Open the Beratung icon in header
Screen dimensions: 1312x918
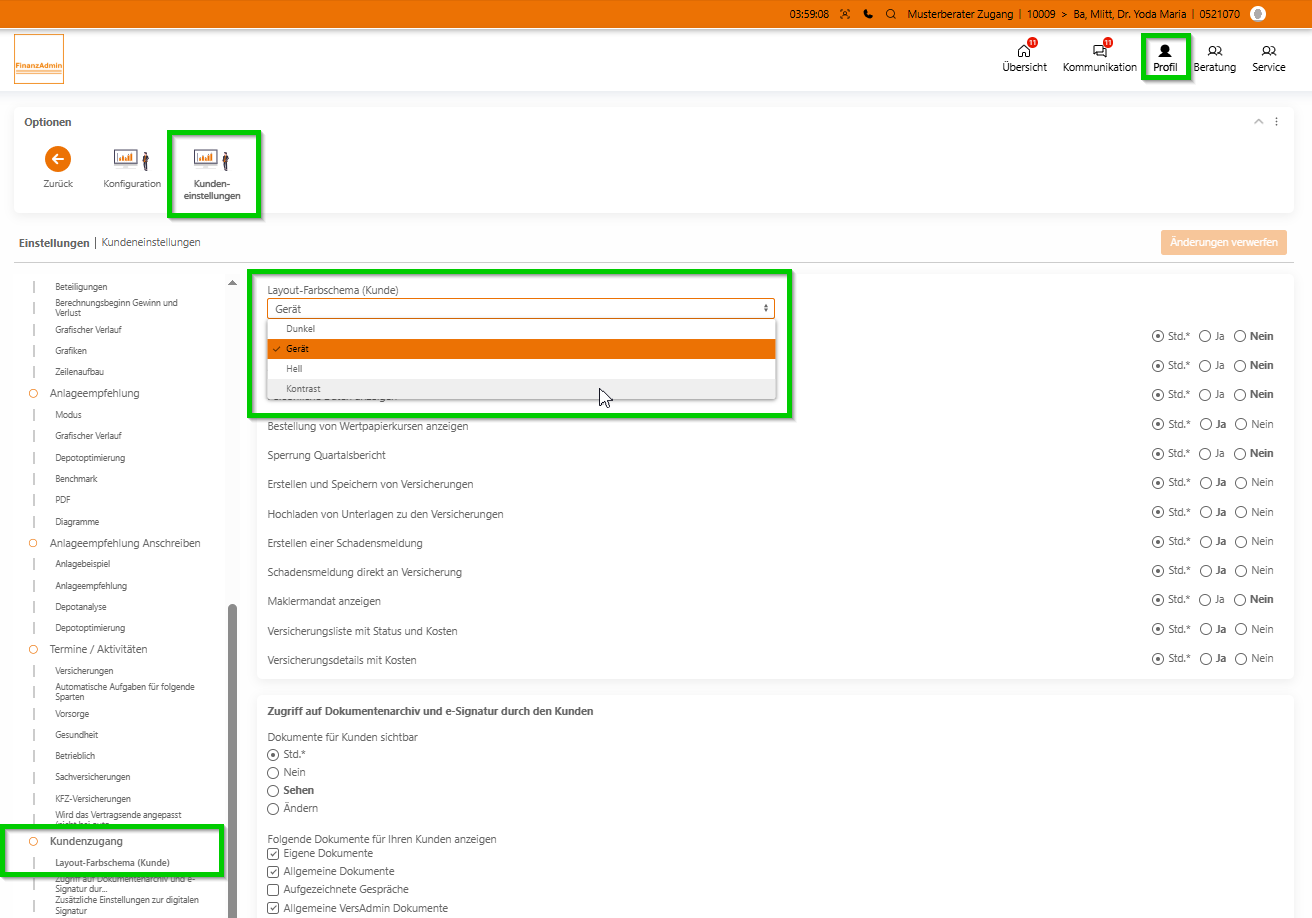pos(1214,52)
